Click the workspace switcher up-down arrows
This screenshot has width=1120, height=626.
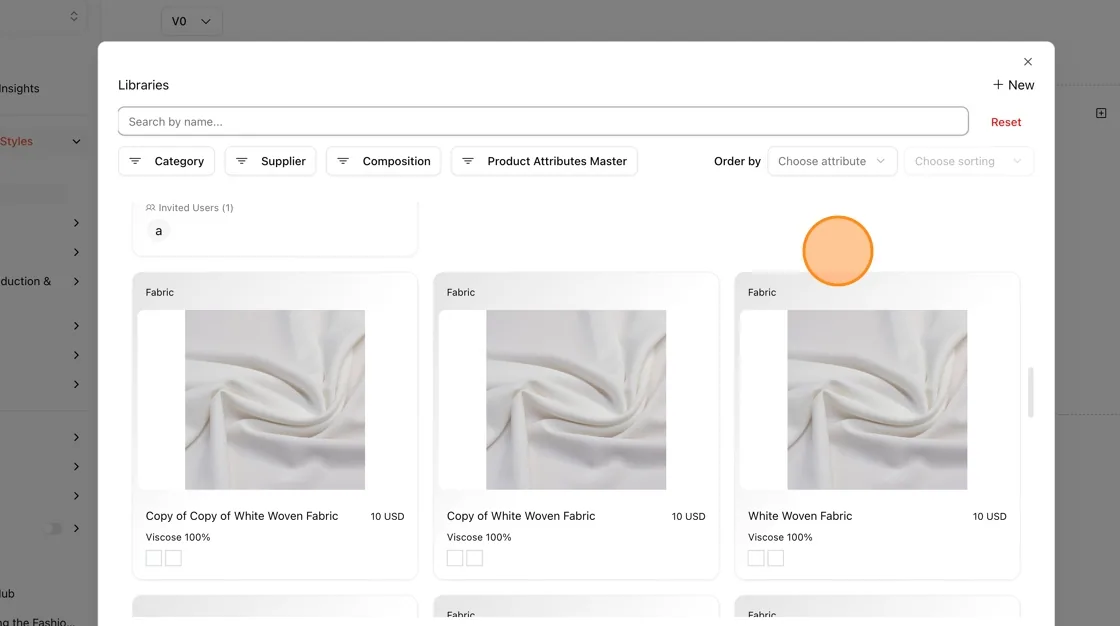(x=74, y=16)
